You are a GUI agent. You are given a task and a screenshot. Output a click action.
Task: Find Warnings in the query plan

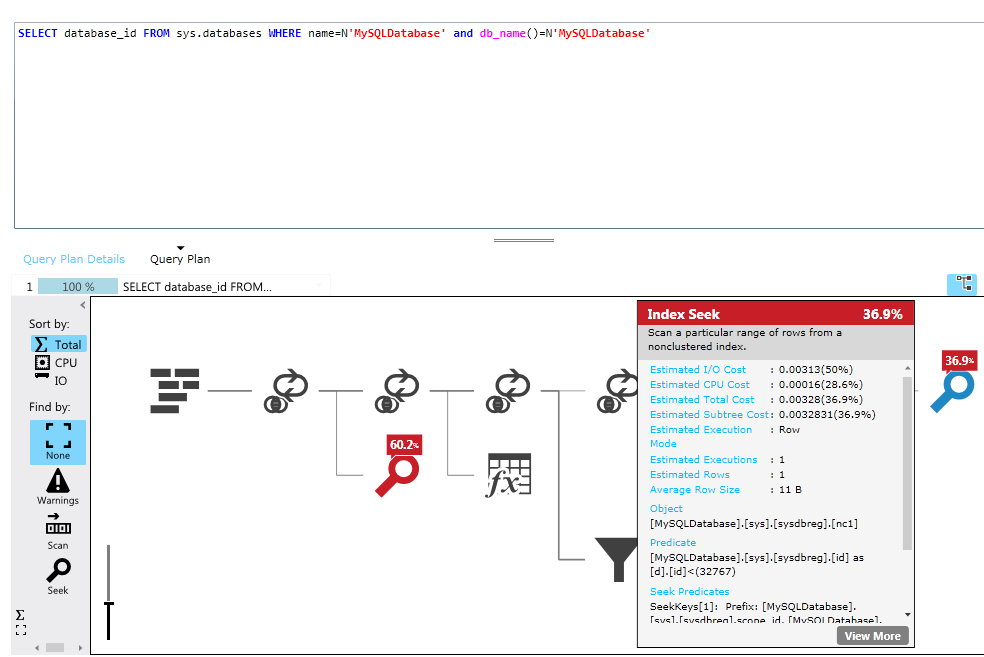click(x=58, y=485)
